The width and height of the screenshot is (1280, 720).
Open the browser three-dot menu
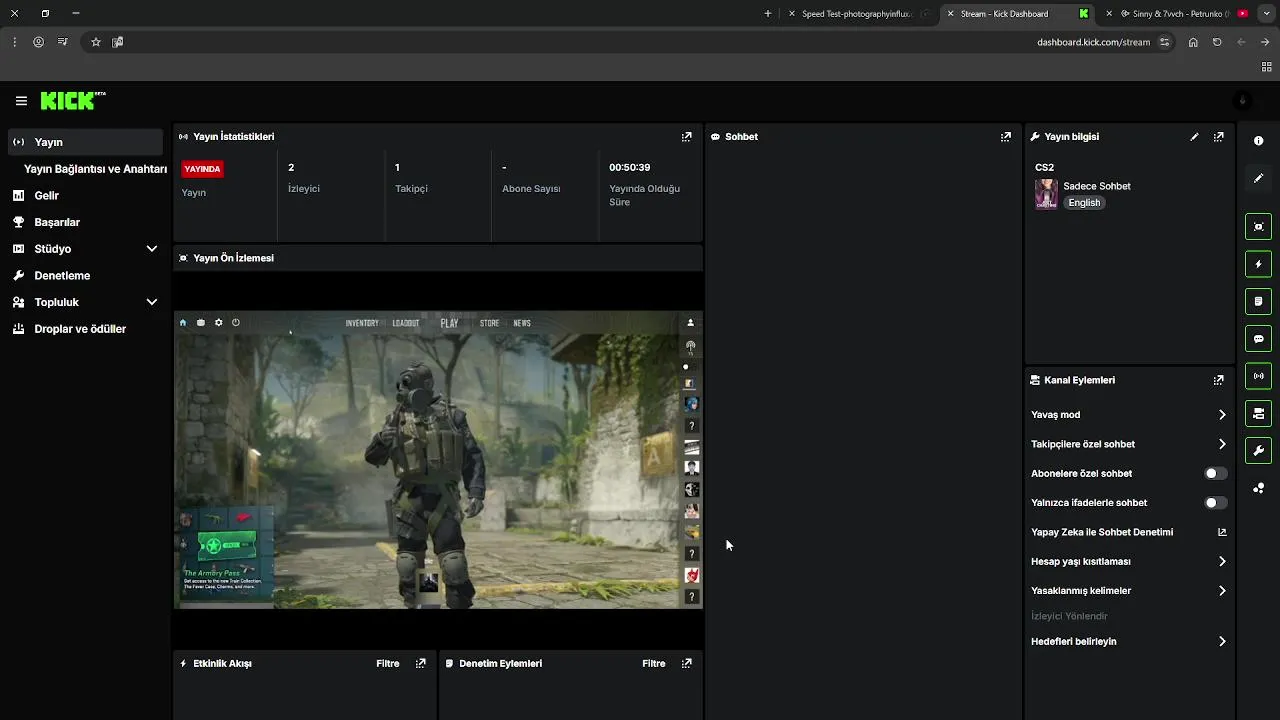click(x=14, y=42)
